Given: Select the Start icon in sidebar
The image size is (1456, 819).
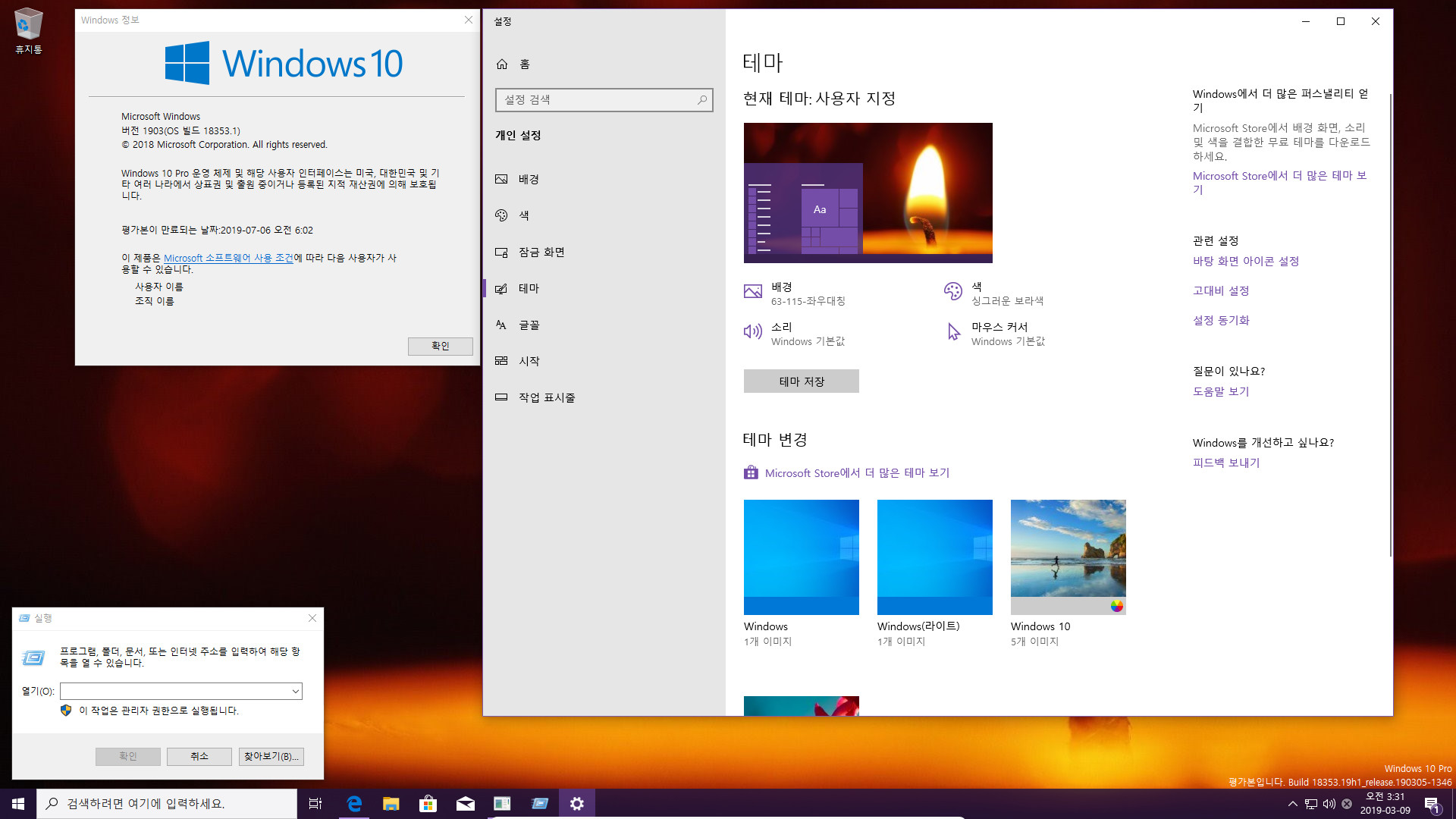Looking at the screenshot, I should 501,361.
